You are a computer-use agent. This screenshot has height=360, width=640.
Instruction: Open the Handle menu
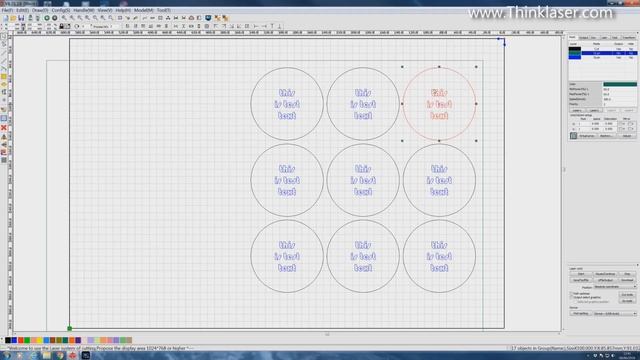coord(84,10)
